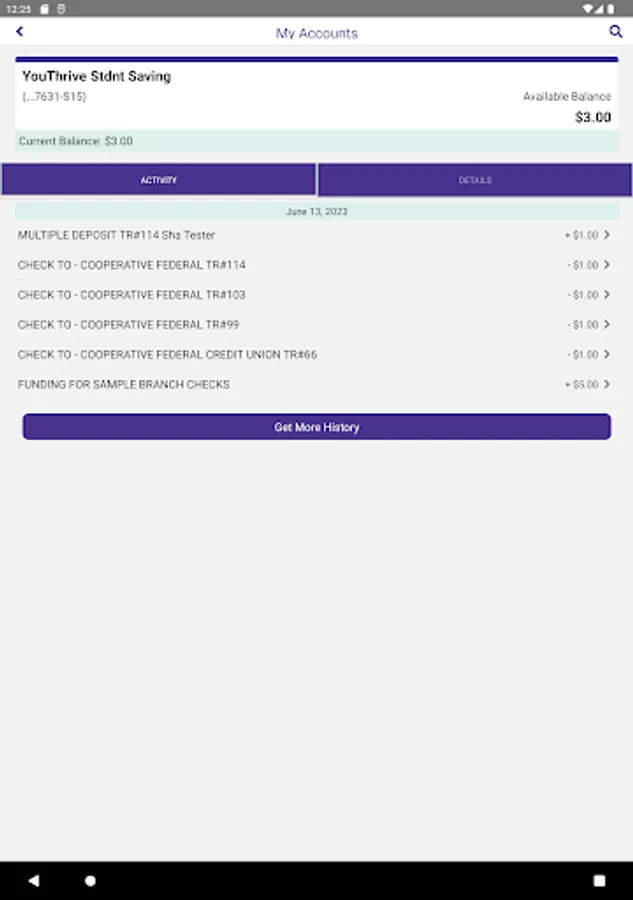633x900 pixels.
Task: Tap the back arrow in header
Action: 20,32
